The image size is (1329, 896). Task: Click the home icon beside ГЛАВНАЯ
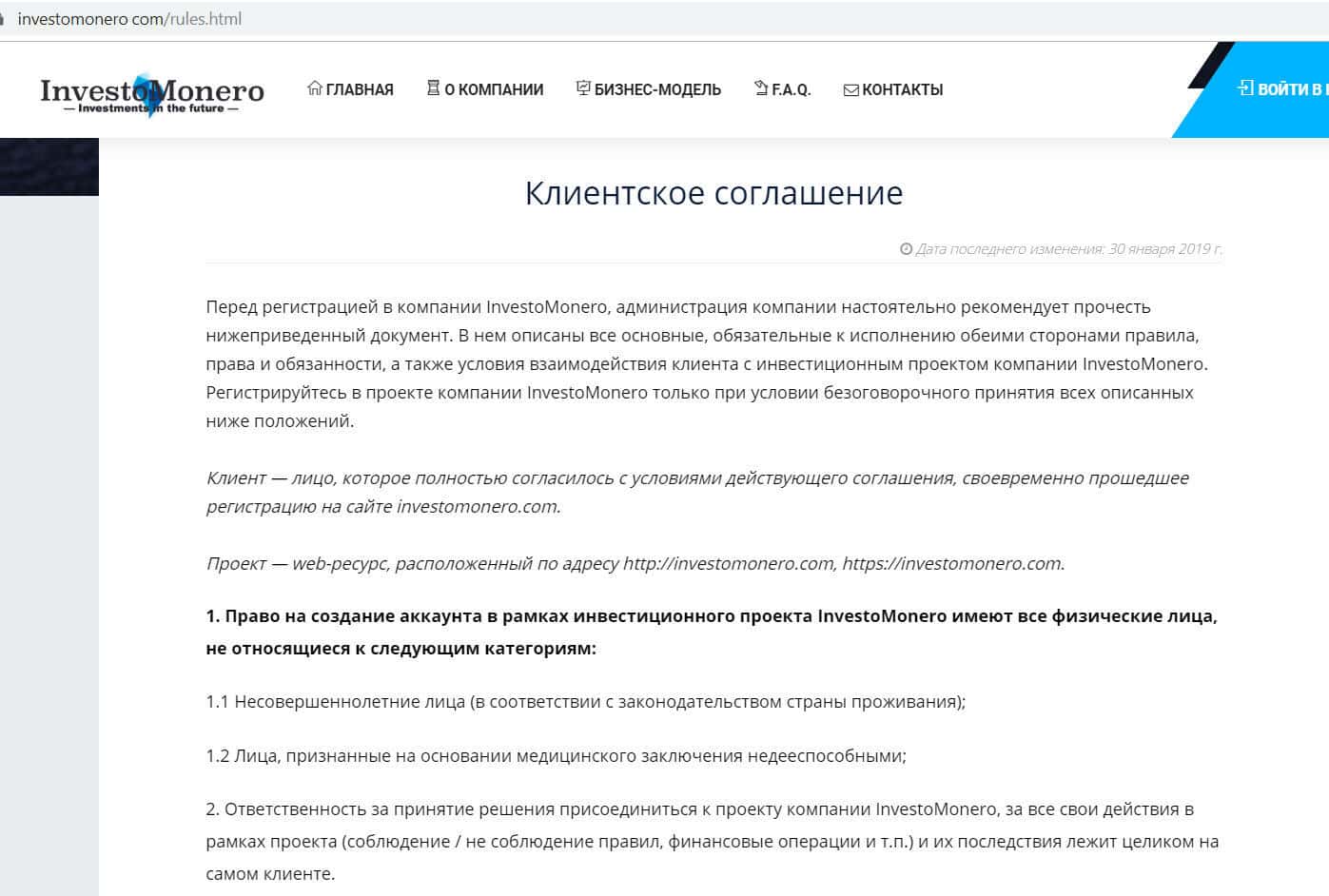(315, 88)
